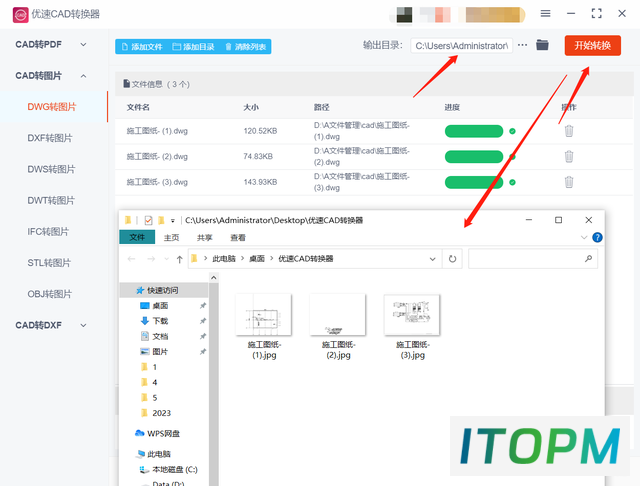The height and width of the screenshot is (486, 640).
Task: Click 此电脑 in Explorer breadcrumb
Action: pyautogui.click(x=224, y=259)
